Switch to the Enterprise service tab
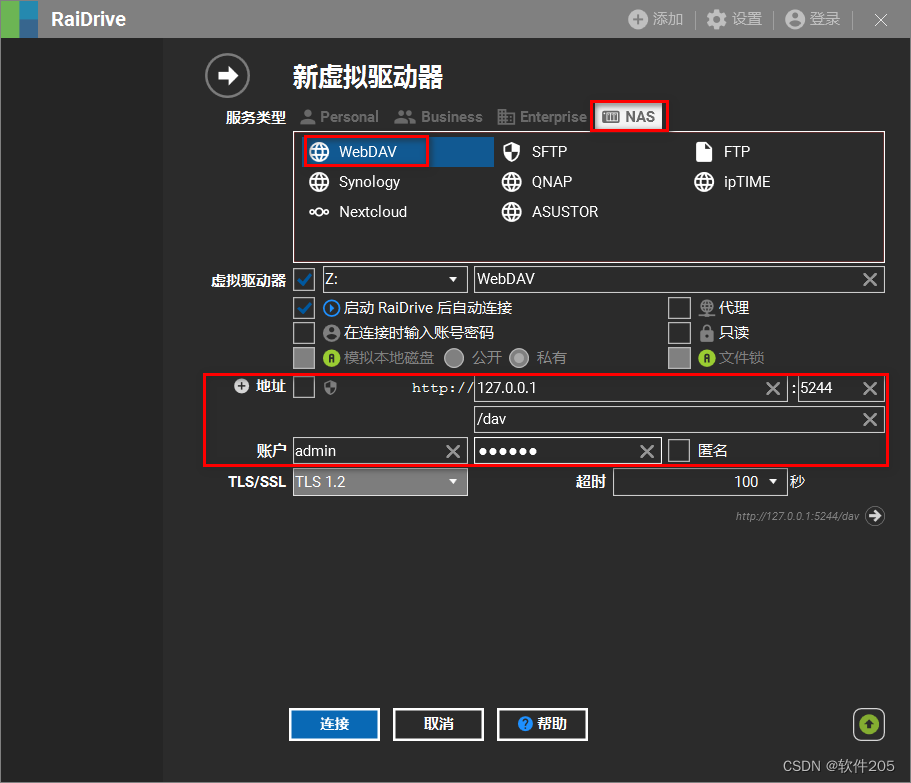 (x=542, y=117)
